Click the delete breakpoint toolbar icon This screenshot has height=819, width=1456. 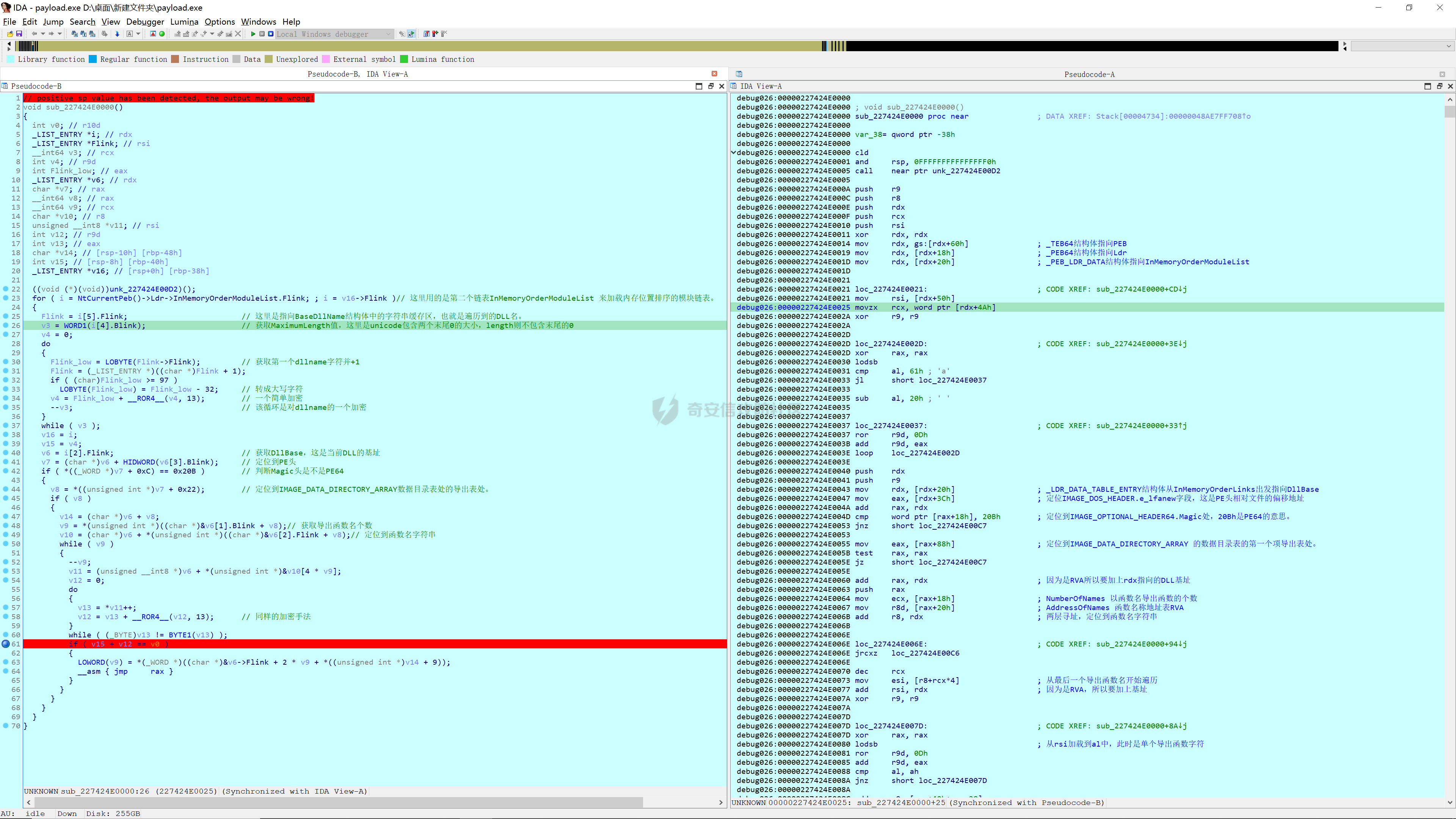point(444,34)
